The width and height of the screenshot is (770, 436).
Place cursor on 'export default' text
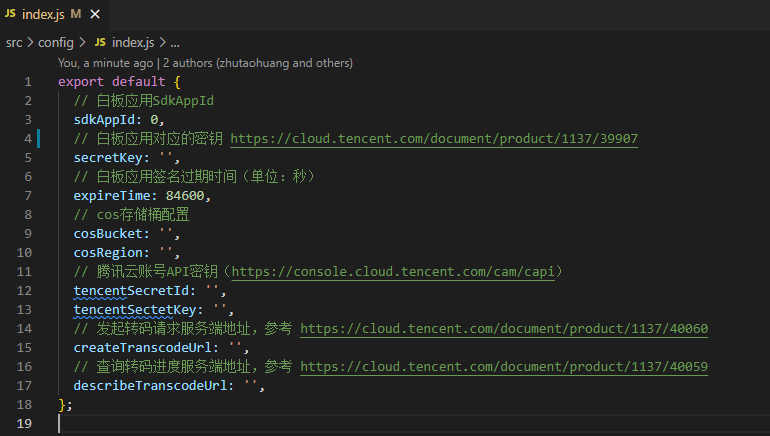(x=111, y=82)
